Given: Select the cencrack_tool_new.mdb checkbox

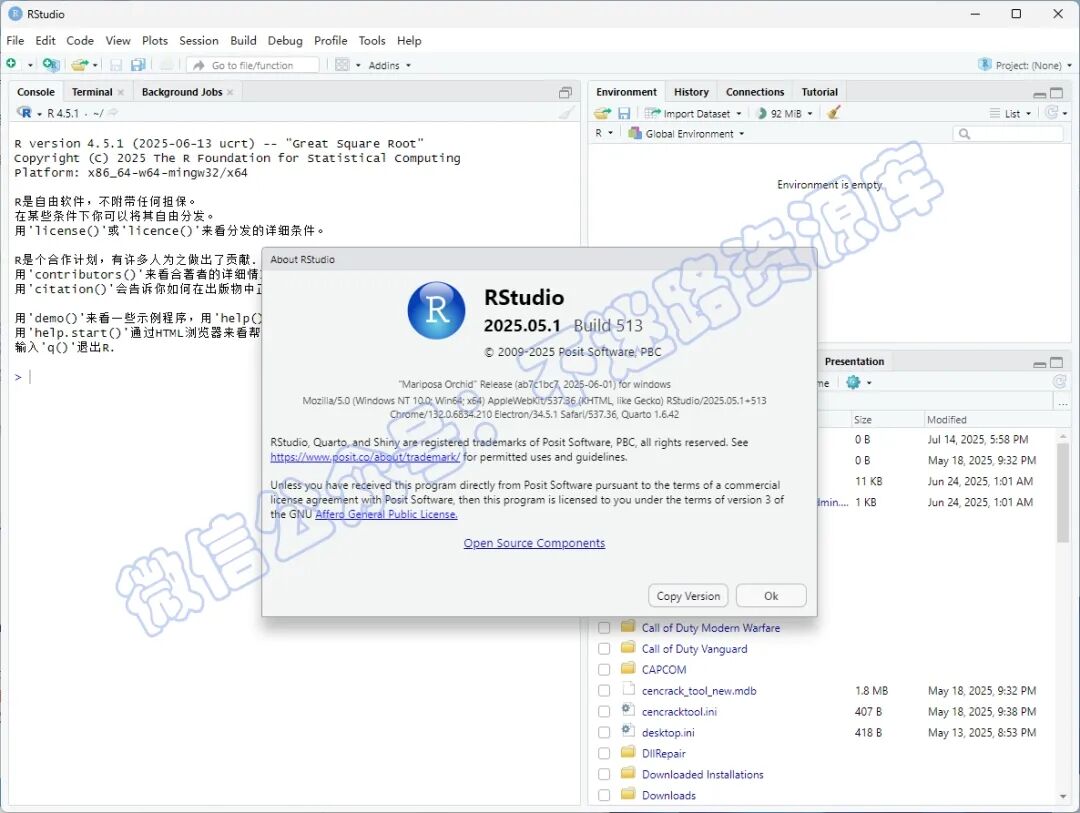Looking at the screenshot, I should (x=604, y=690).
